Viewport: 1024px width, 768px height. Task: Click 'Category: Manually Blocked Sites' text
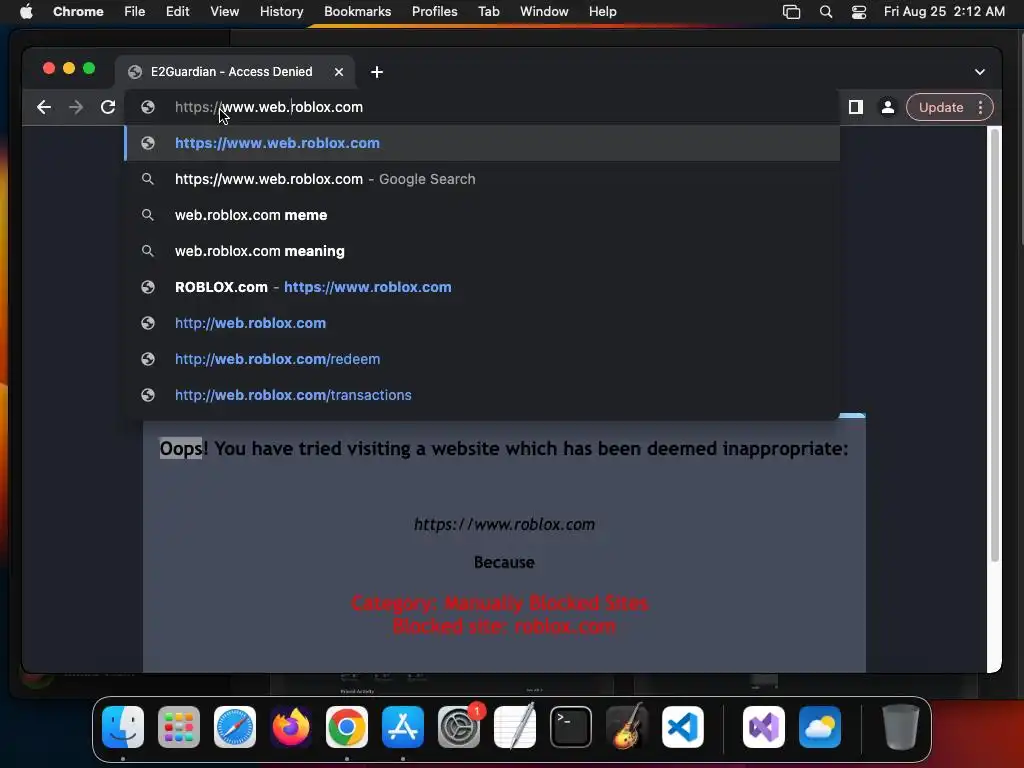click(x=500, y=603)
